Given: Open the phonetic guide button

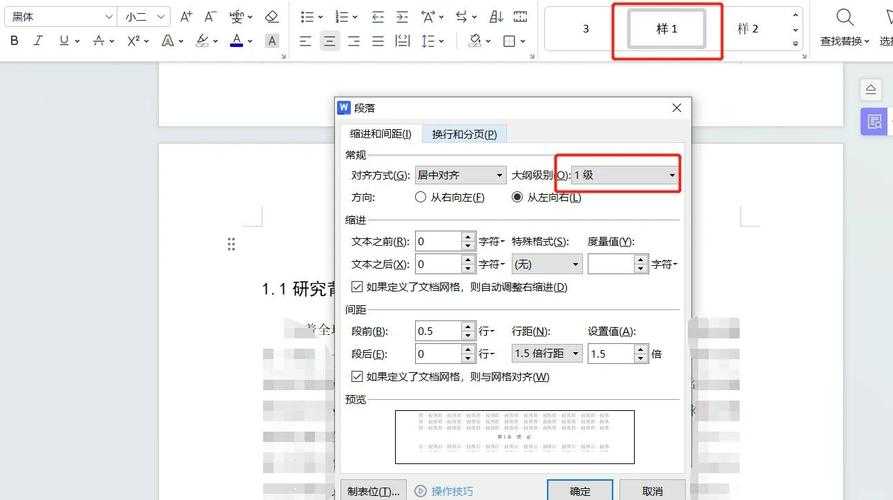Looking at the screenshot, I should click(x=236, y=17).
